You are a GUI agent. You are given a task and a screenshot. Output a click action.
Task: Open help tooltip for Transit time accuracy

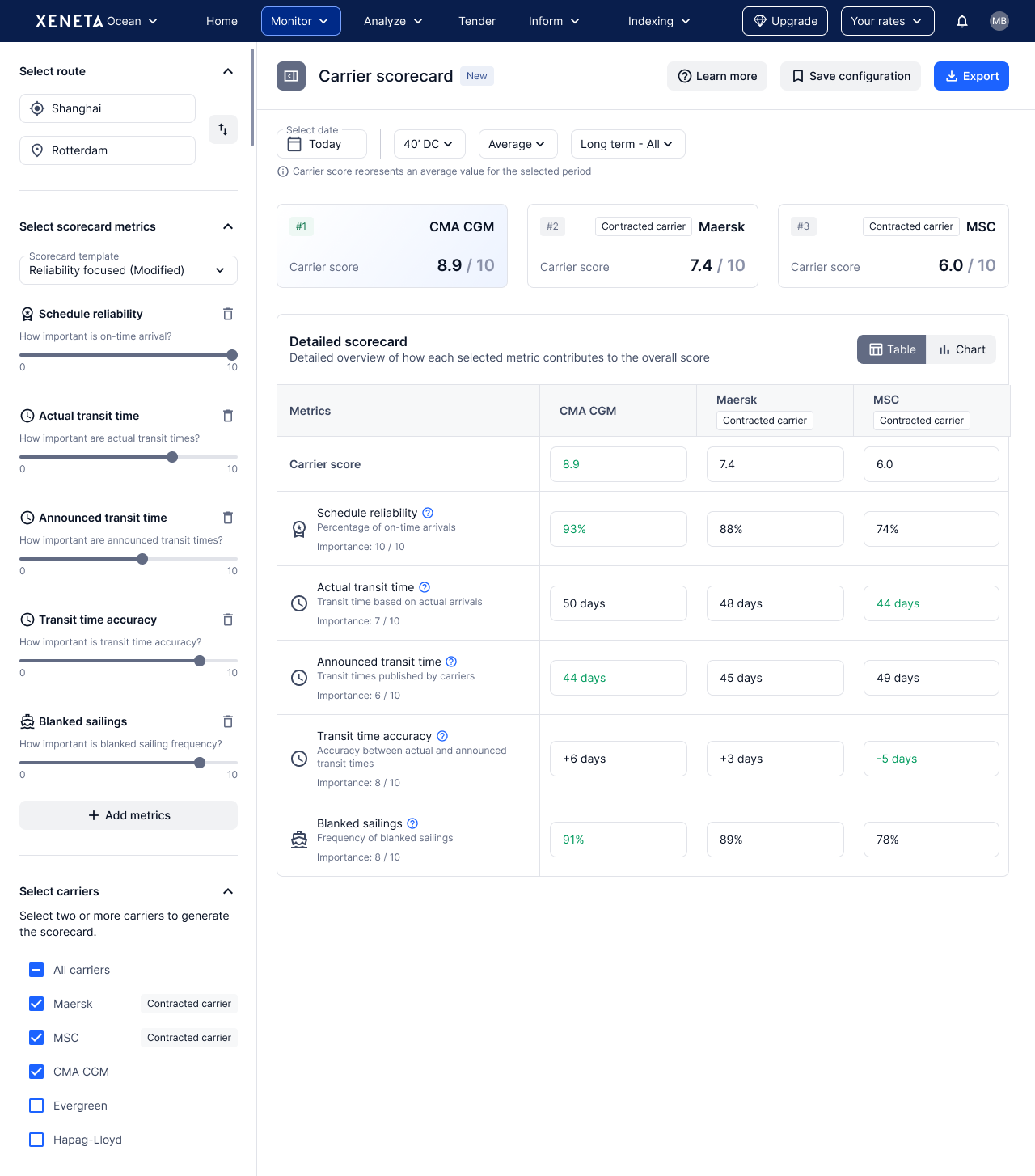tap(442, 736)
